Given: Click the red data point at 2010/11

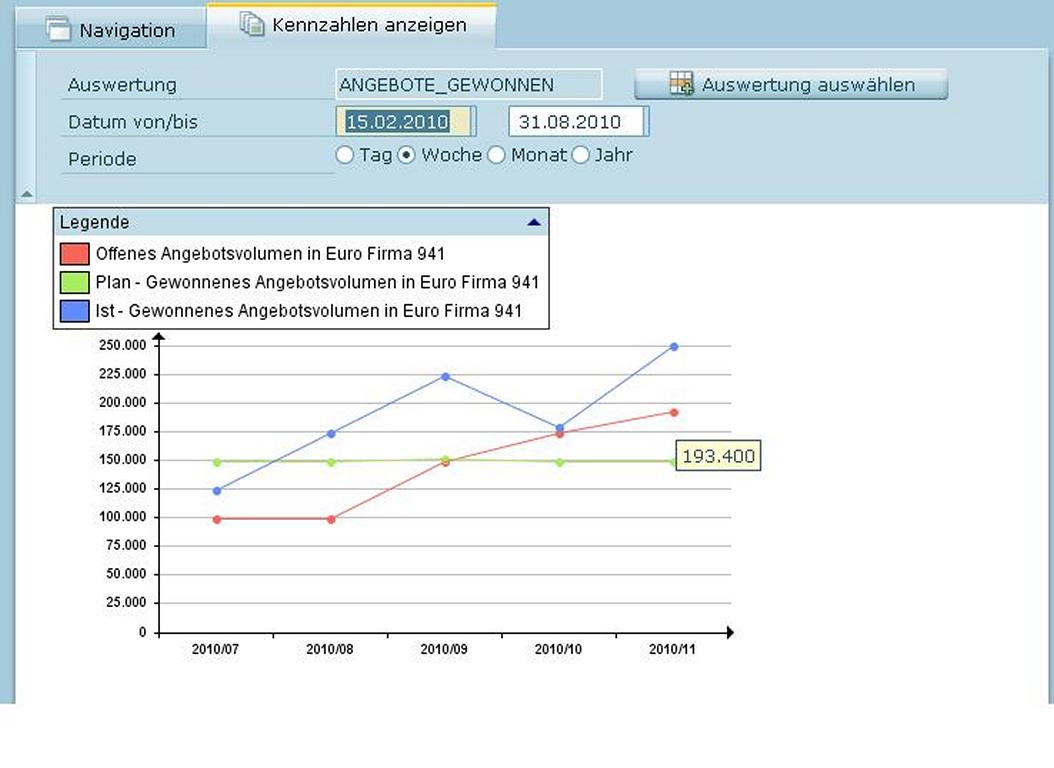Looking at the screenshot, I should (674, 412).
